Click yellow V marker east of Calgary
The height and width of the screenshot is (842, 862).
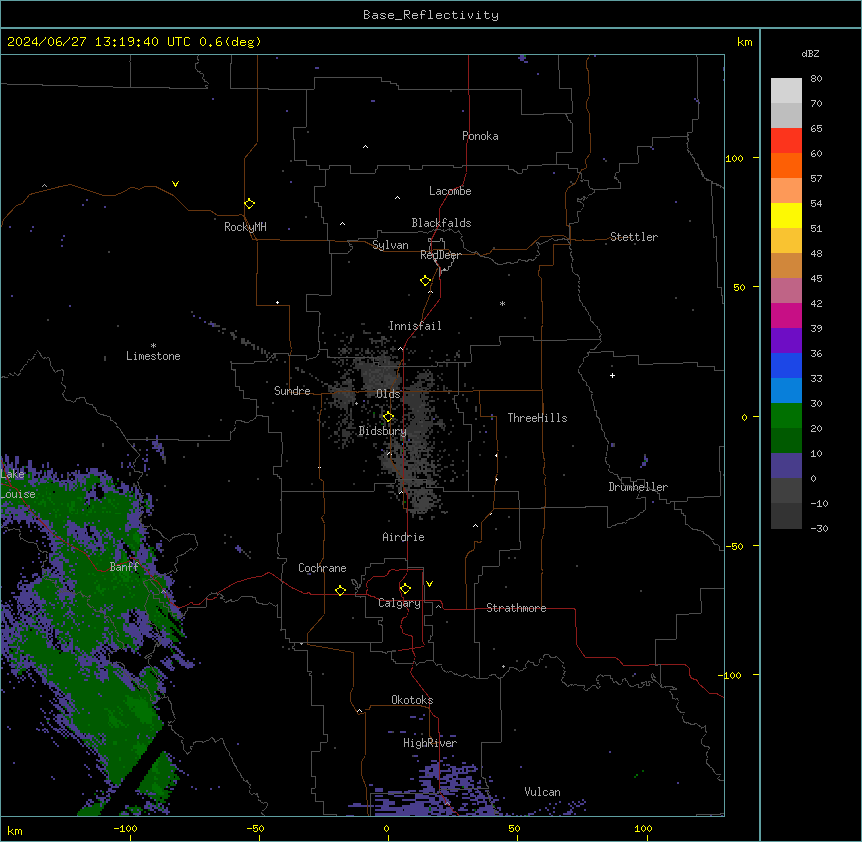click(x=429, y=584)
